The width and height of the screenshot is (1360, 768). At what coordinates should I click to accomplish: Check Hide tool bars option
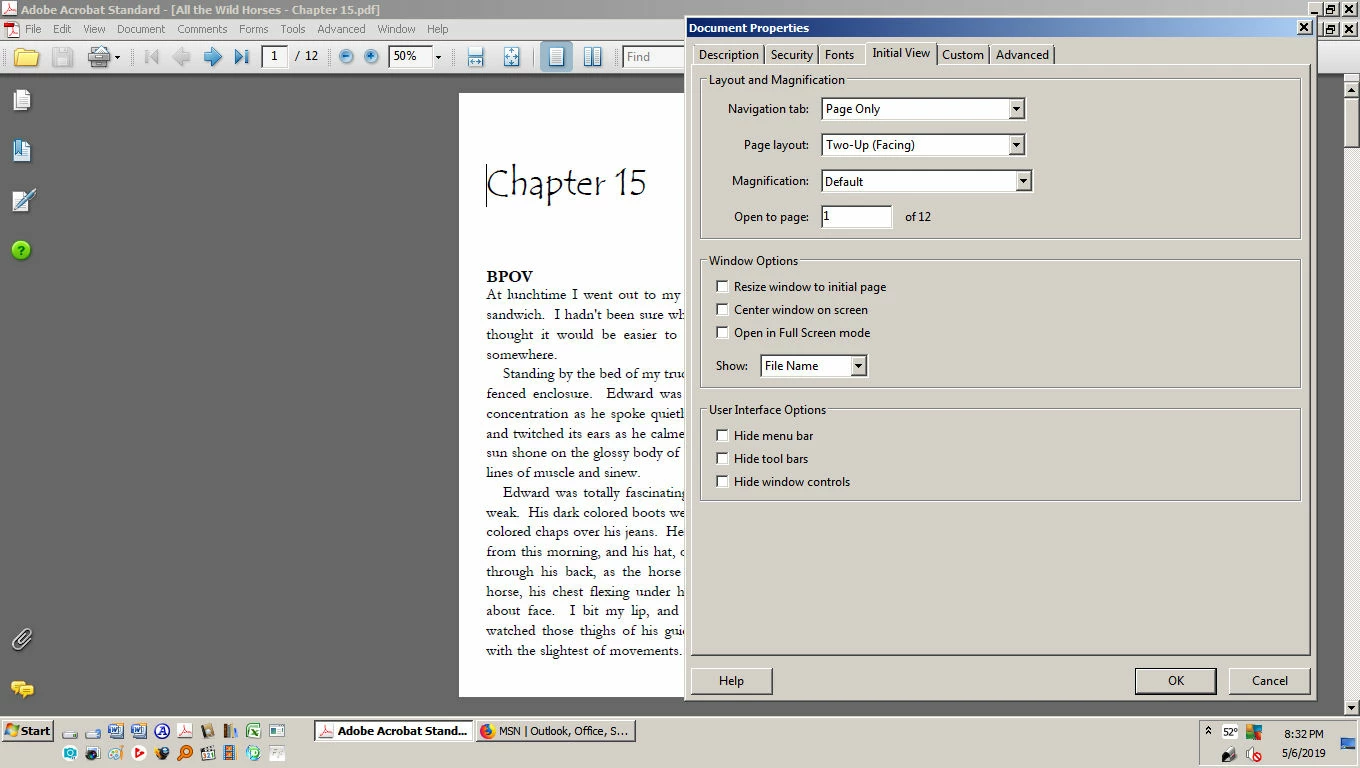[722, 458]
